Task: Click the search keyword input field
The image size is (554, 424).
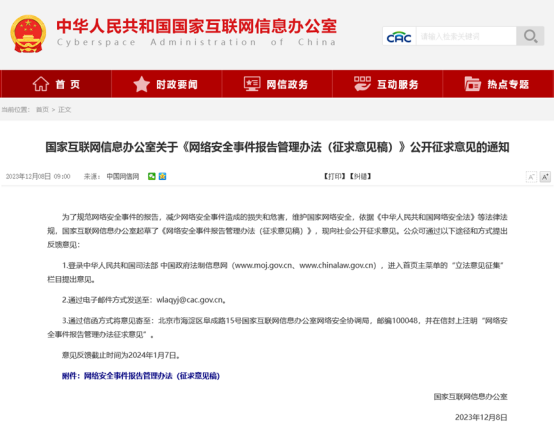Action: pos(466,36)
